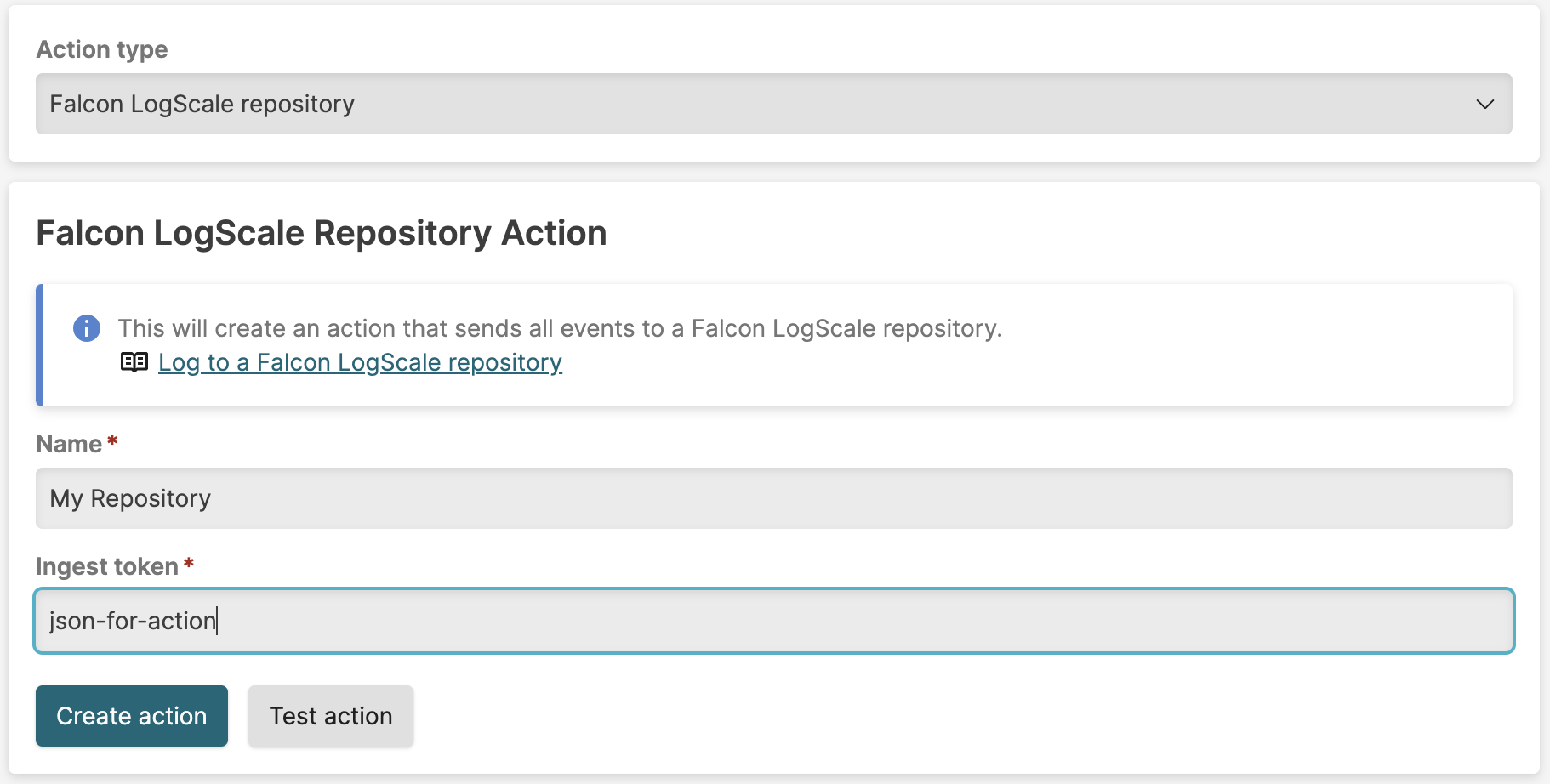Screen dimensions: 1550x784
Task: Open the Log to a Falcon LogScale repository link
Action: tap(359, 362)
